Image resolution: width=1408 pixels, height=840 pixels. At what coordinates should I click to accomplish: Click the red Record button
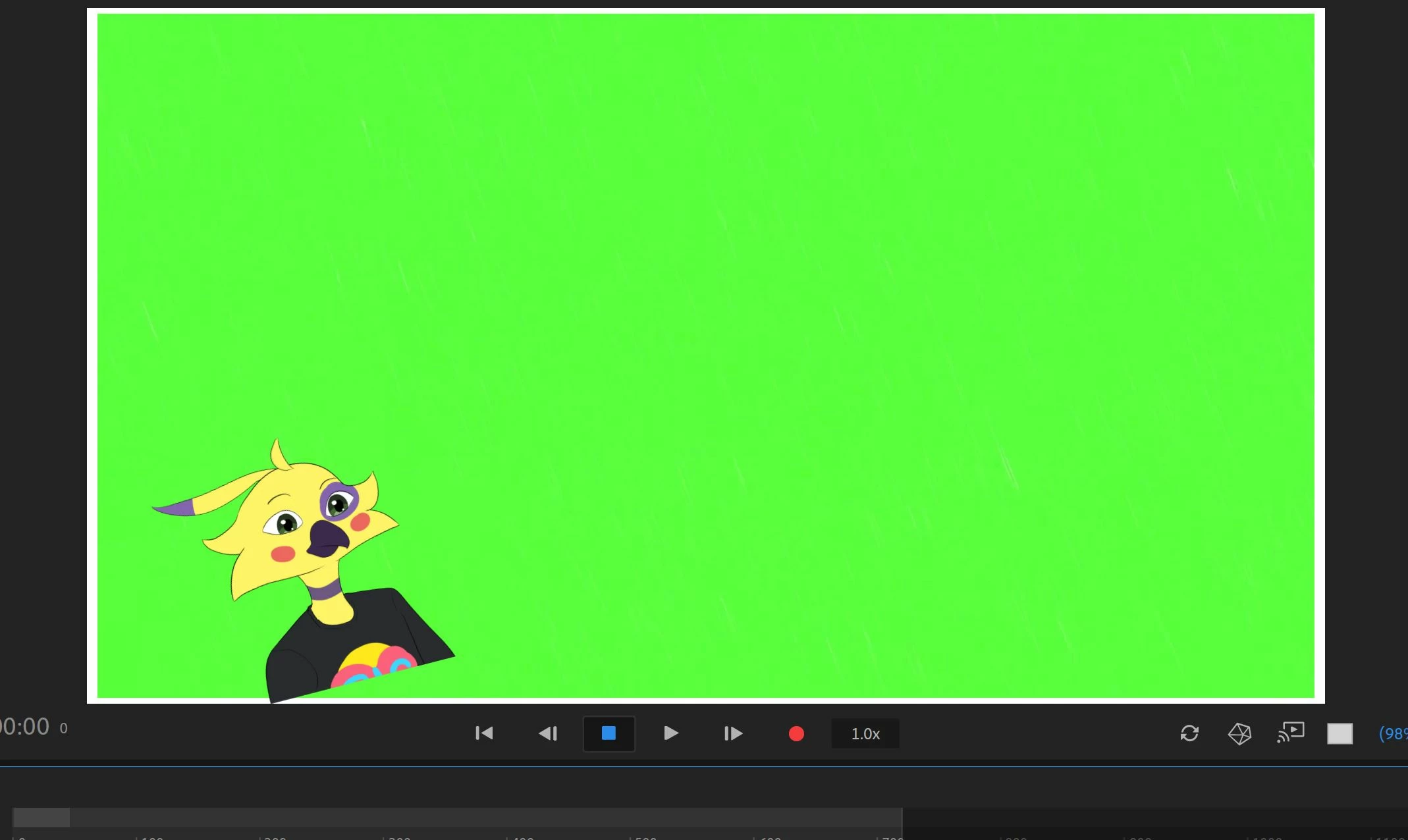coord(796,733)
